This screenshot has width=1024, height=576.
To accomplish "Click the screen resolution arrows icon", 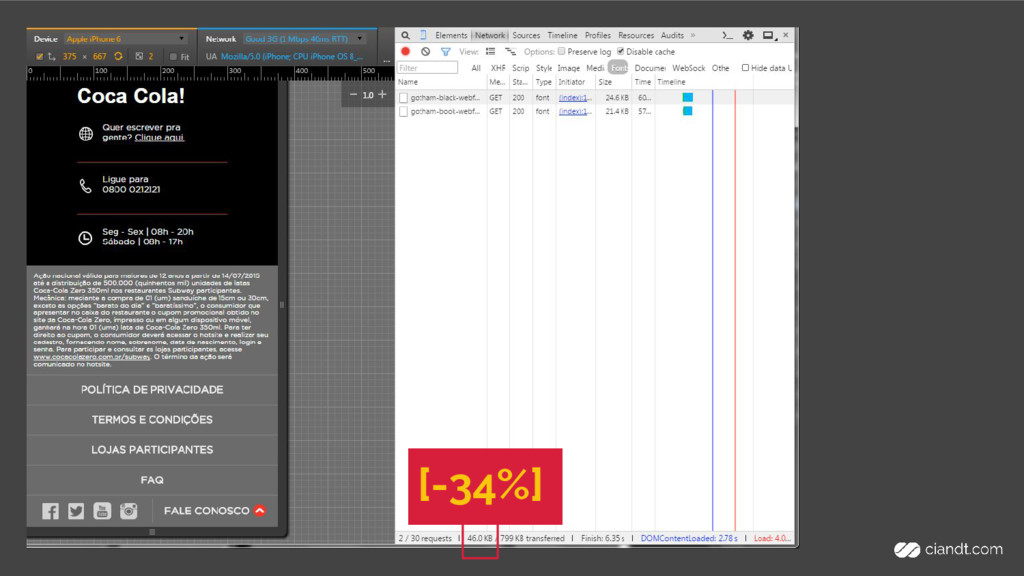I will [x=52, y=57].
